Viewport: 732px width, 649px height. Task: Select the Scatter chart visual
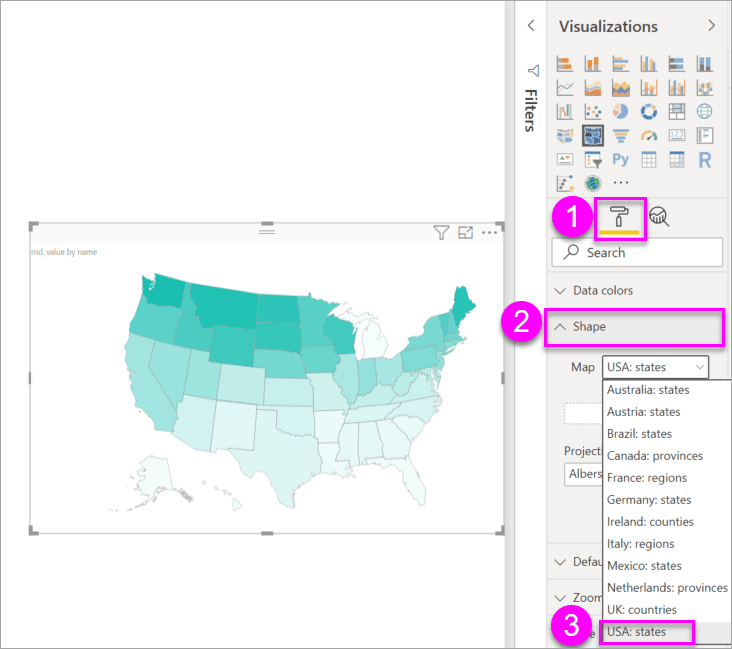pos(593,111)
